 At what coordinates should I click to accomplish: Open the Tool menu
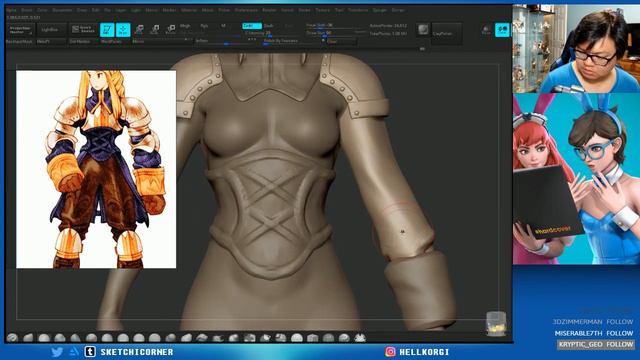339,10
